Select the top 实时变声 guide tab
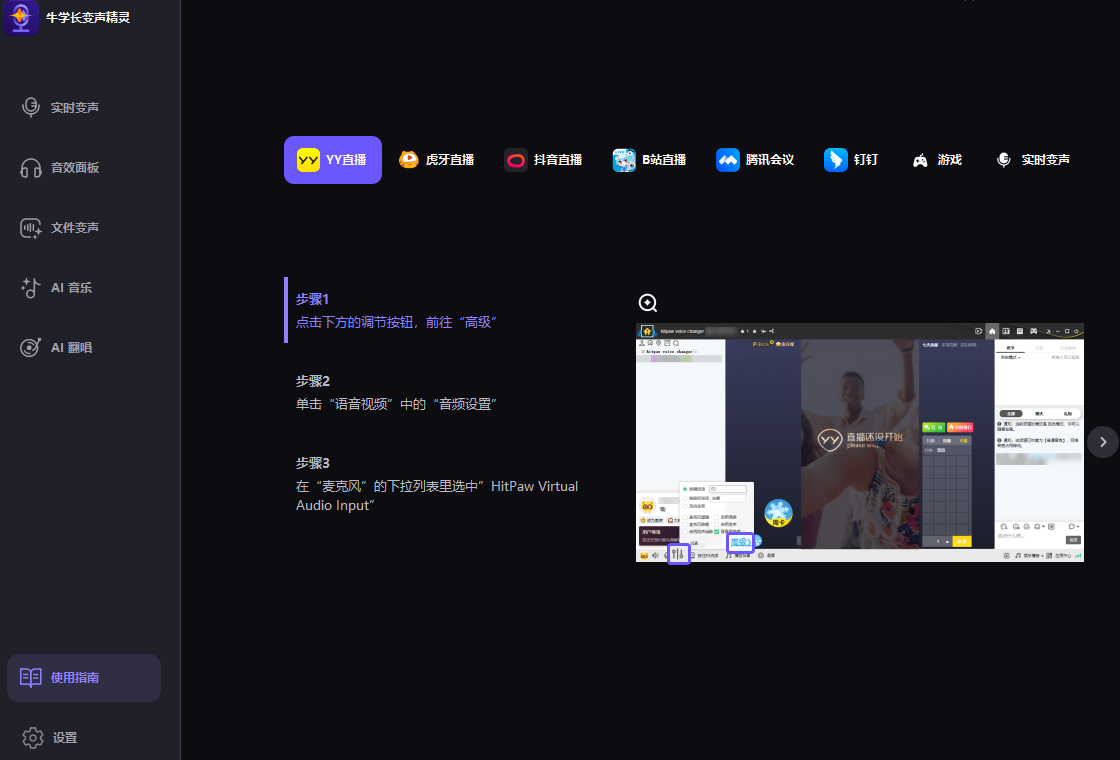Viewport: 1120px width, 760px height. (x=1033, y=160)
